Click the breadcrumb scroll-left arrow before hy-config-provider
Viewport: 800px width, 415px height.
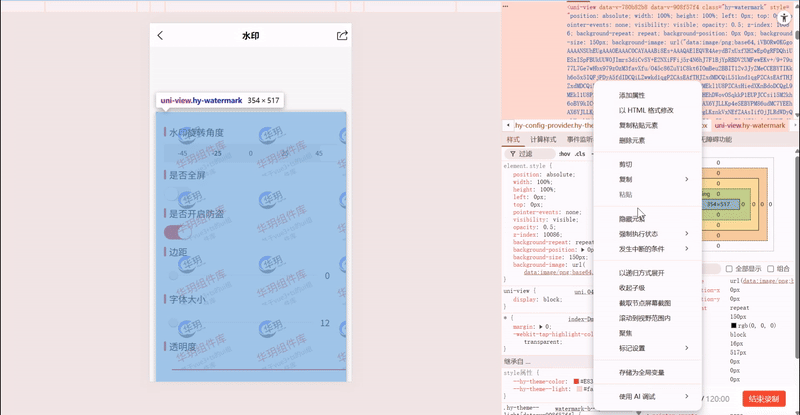pyautogui.click(x=508, y=125)
